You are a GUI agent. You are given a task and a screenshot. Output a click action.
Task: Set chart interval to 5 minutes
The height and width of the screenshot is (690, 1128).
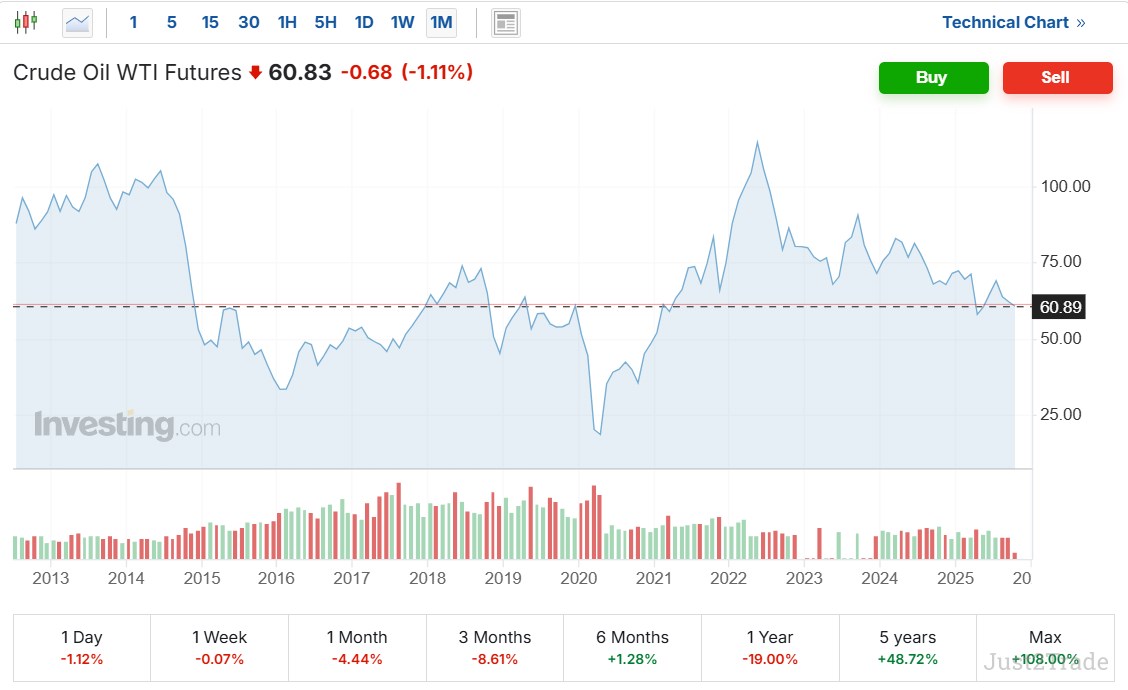click(172, 22)
